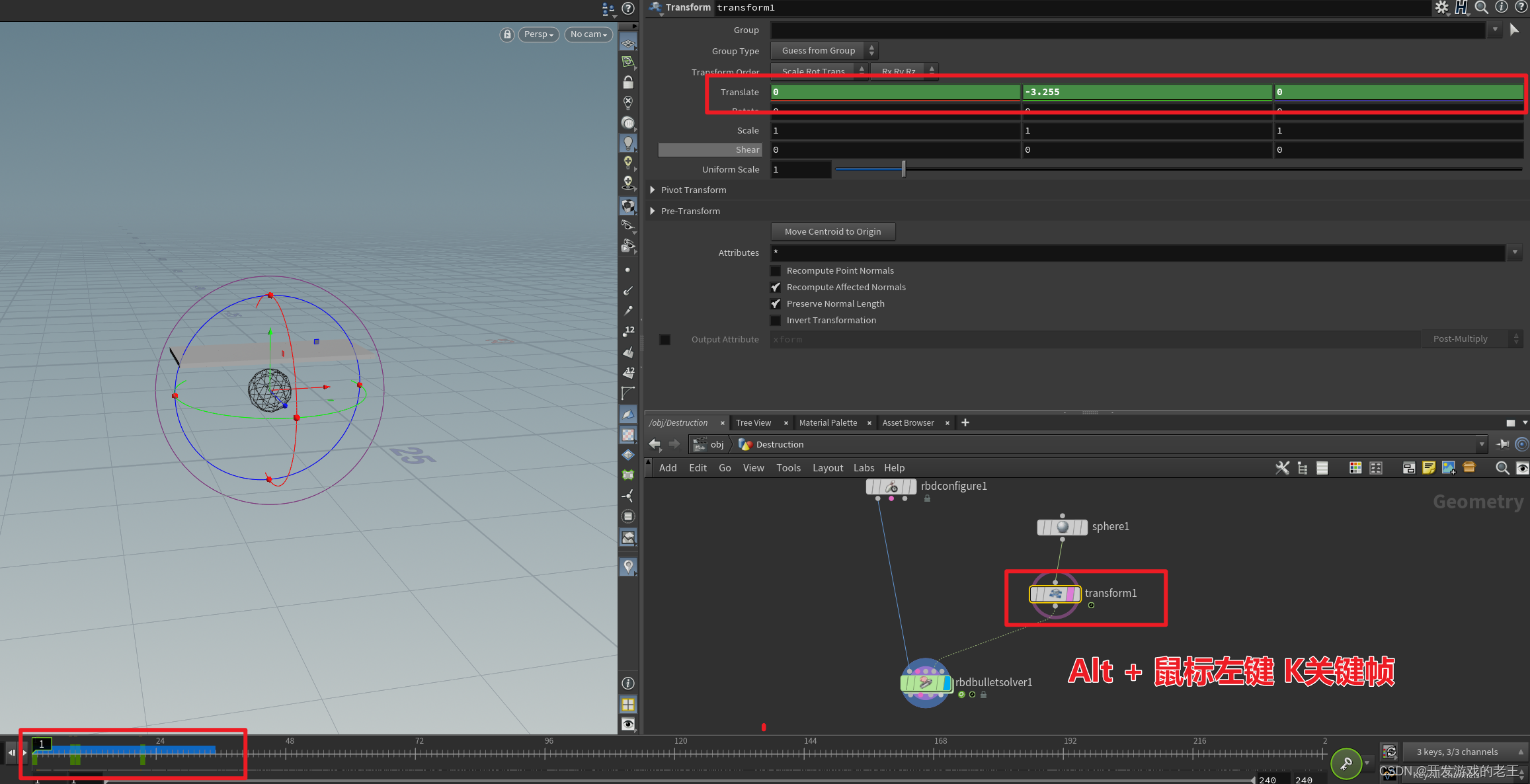Click the obj path segment
This screenshot has height=784, width=1530.
709,445
